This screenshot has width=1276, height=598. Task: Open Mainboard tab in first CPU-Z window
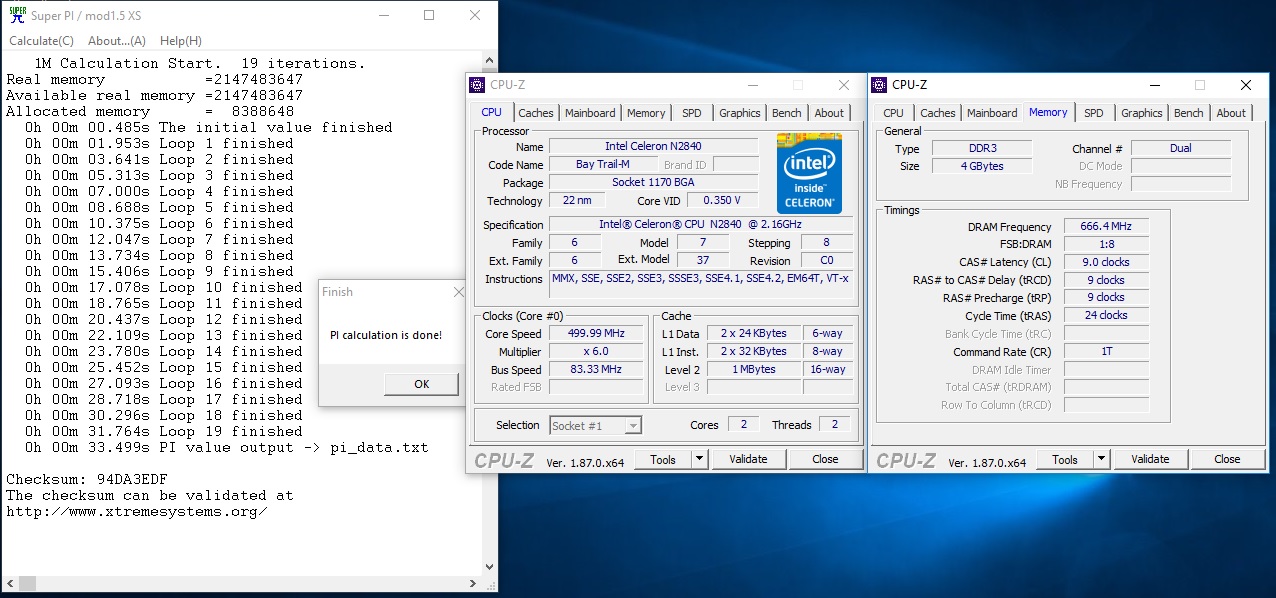click(590, 113)
